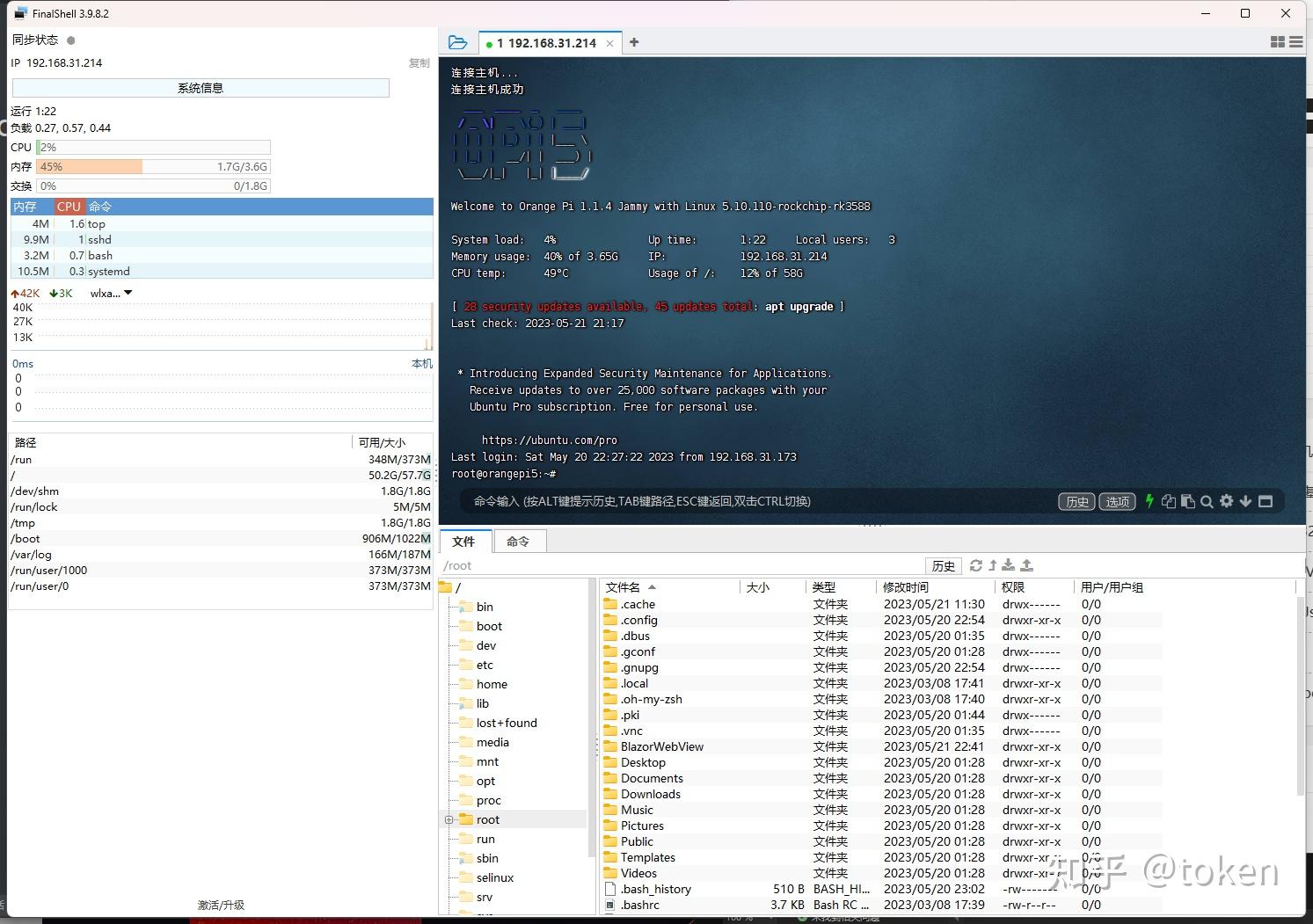Switch to the CPU process sorting tab
Screen dimensions: 1313x924
pos(69,206)
